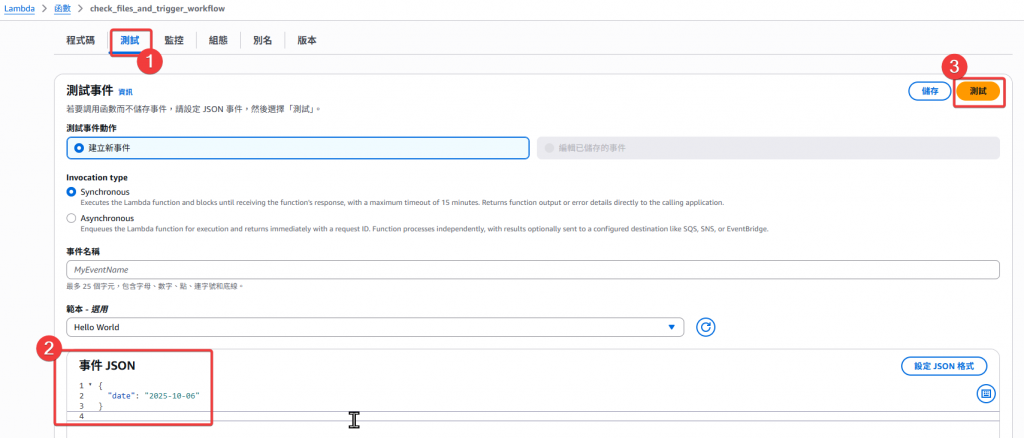This screenshot has width=1024, height=438.
Task: Click the refresh templates icon
Action: (x=705, y=327)
